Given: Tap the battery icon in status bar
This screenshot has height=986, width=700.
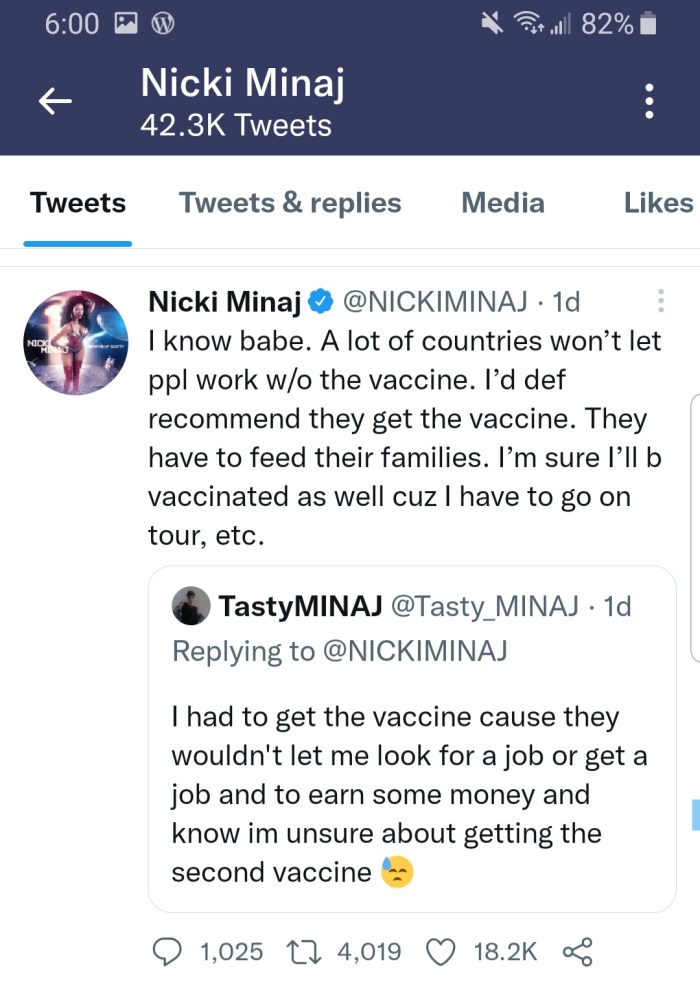Looking at the screenshot, I should (648, 24).
